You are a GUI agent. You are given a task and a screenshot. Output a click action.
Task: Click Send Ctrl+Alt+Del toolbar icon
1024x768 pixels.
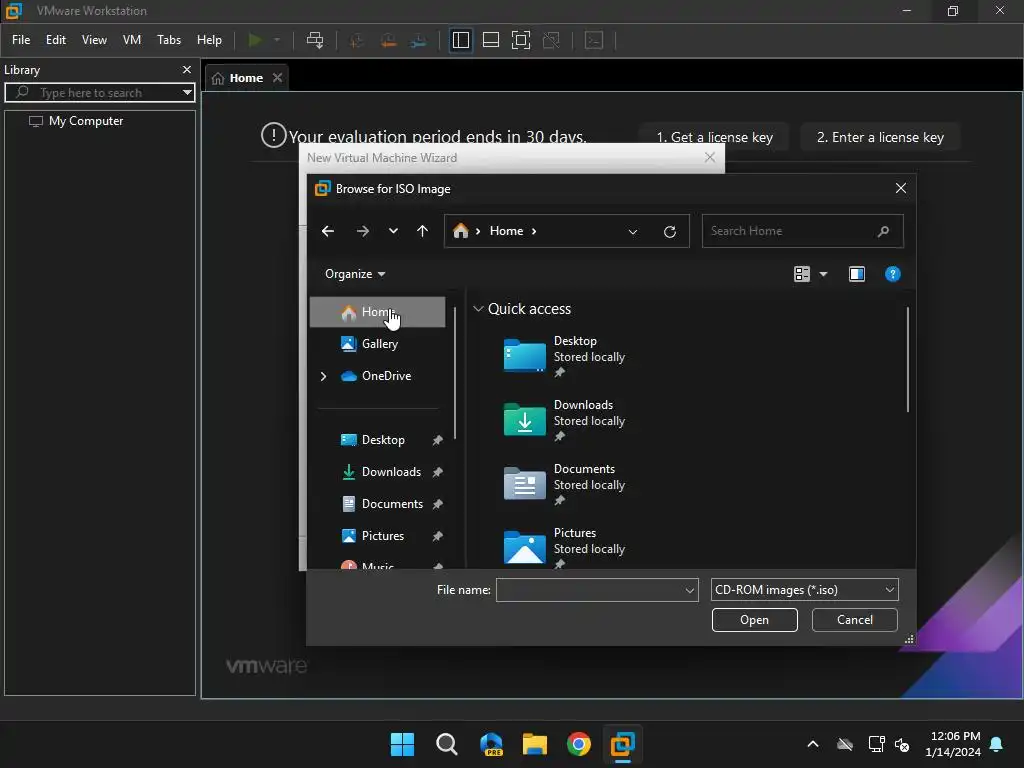(315, 40)
